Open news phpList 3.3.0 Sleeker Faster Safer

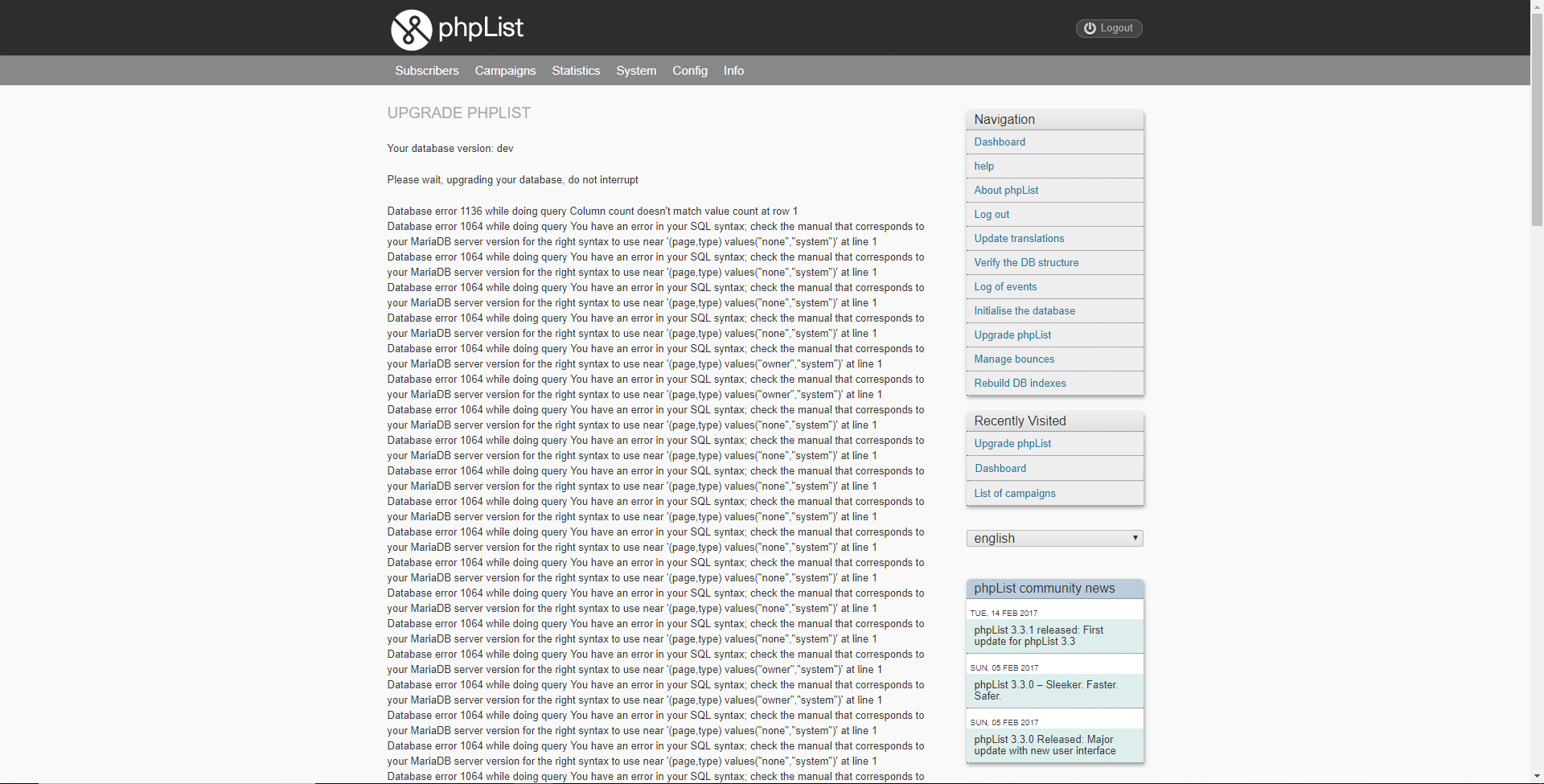(x=1054, y=691)
